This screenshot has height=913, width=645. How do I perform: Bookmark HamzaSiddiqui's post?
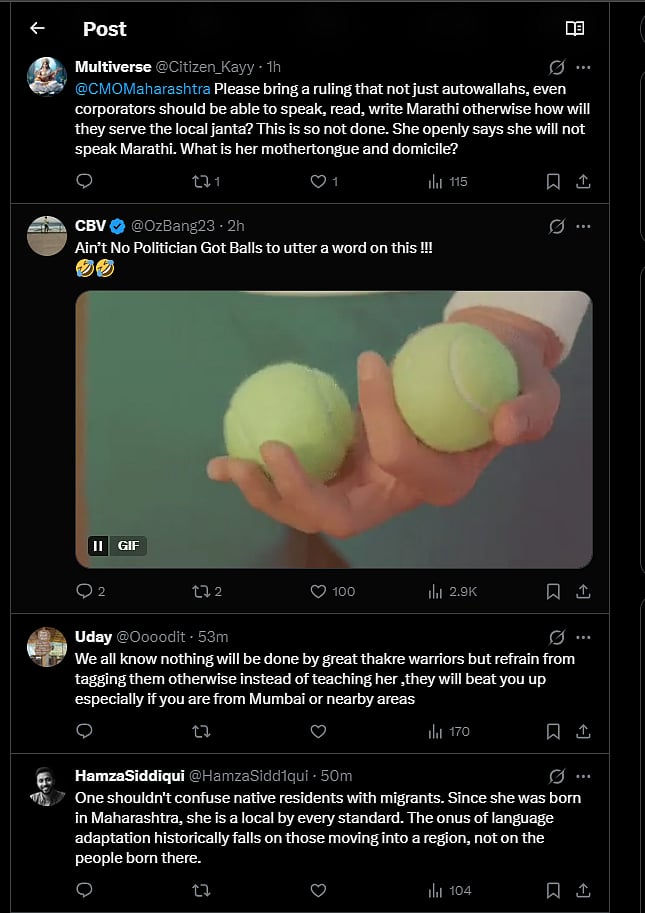(x=553, y=889)
